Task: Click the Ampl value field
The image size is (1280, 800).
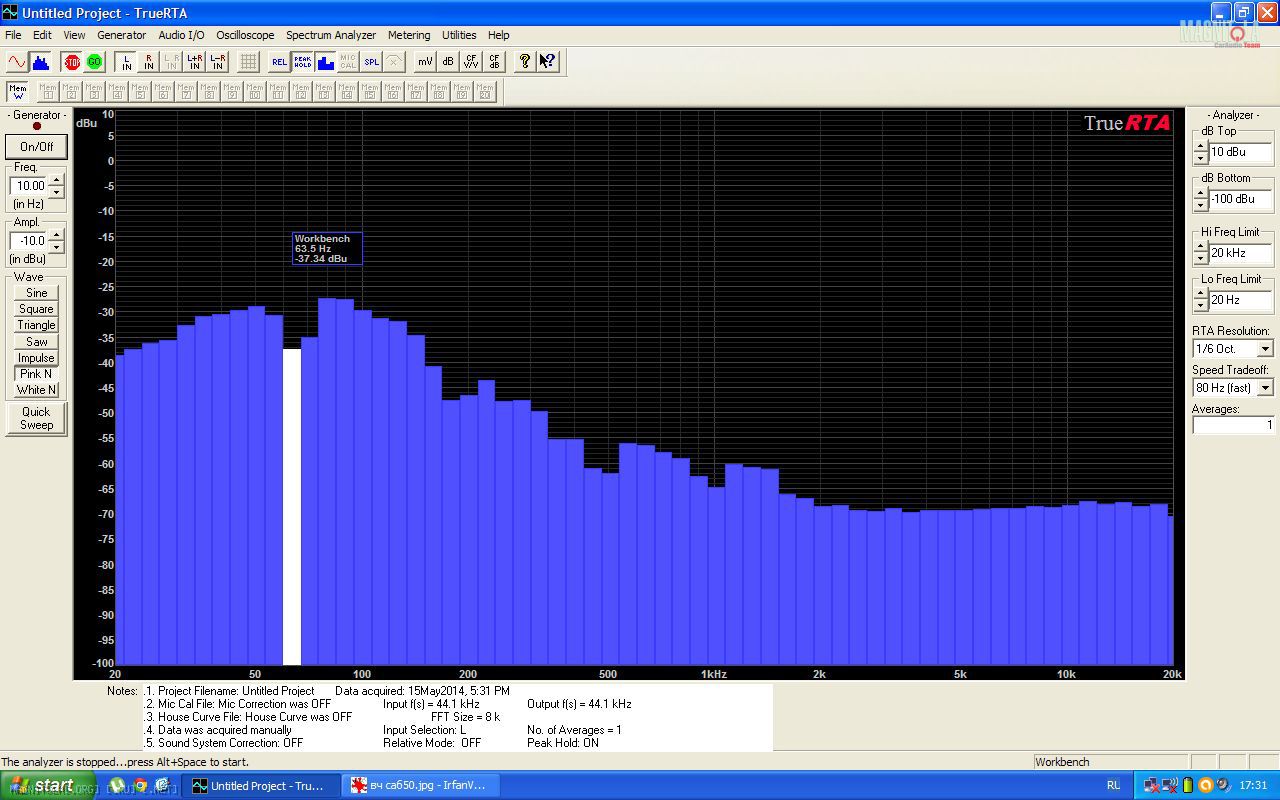Action: tap(29, 240)
